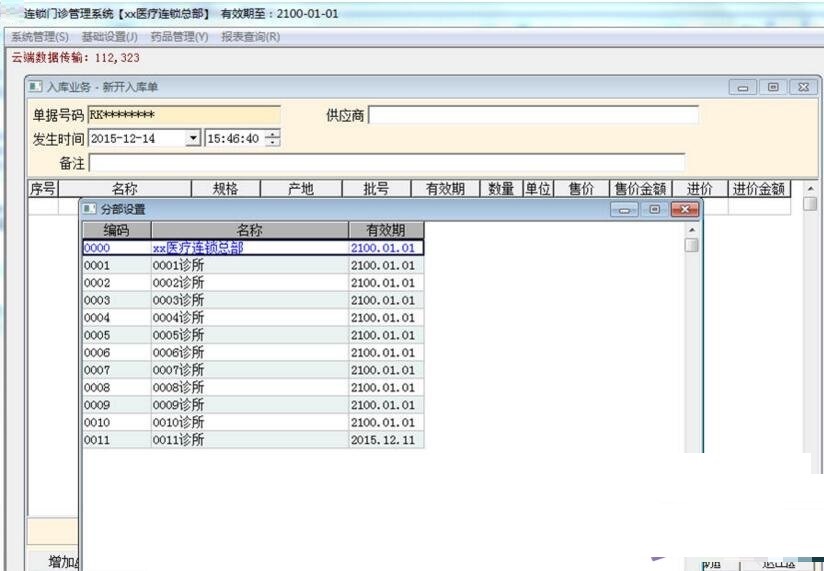Click the 分部设置 window title icon
This screenshot has width=824, height=571.
pyautogui.click(x=90, y=209)
